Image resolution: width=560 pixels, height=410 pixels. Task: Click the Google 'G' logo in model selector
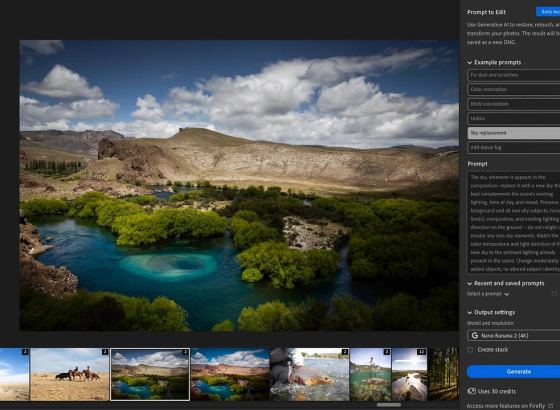click(475, 336)
